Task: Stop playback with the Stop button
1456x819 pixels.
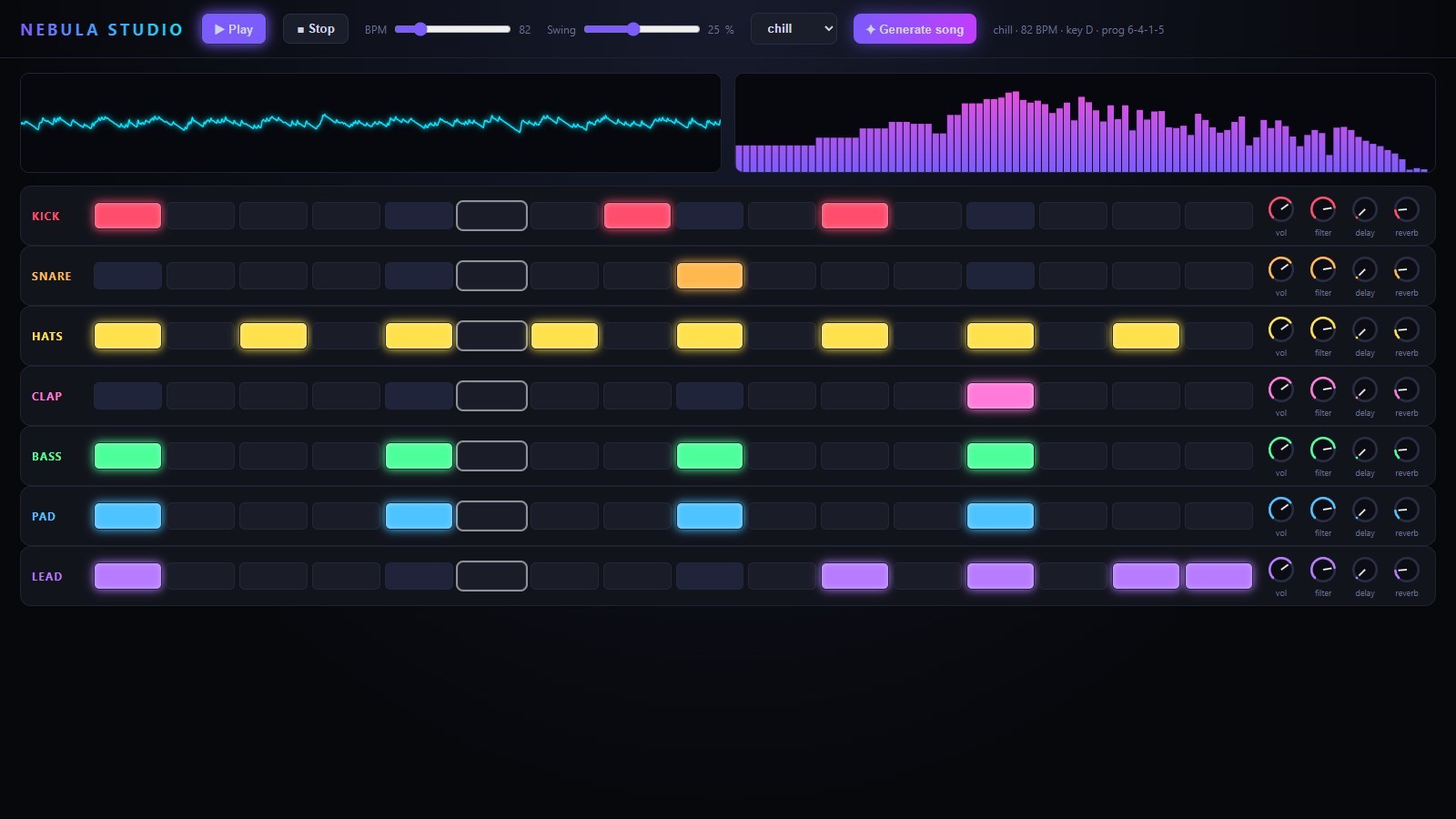Action: [316, 29]
